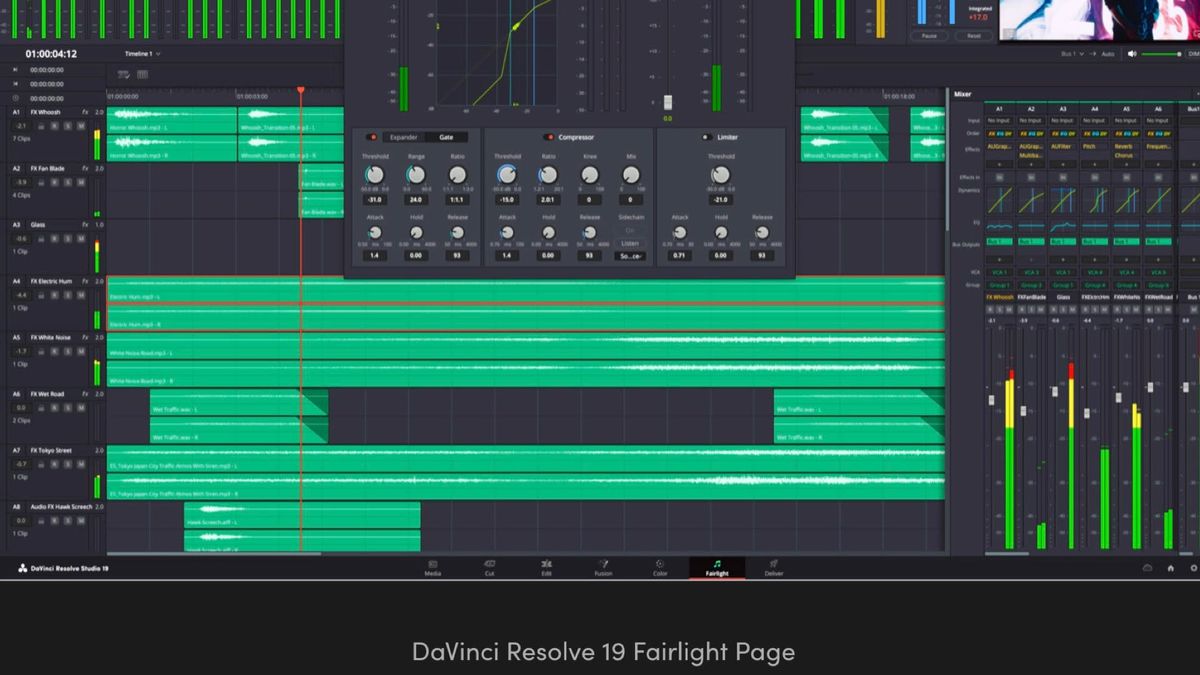Open the Deliver page
This screenshot has height=675, width=1200.
click(x=774, y=568)
